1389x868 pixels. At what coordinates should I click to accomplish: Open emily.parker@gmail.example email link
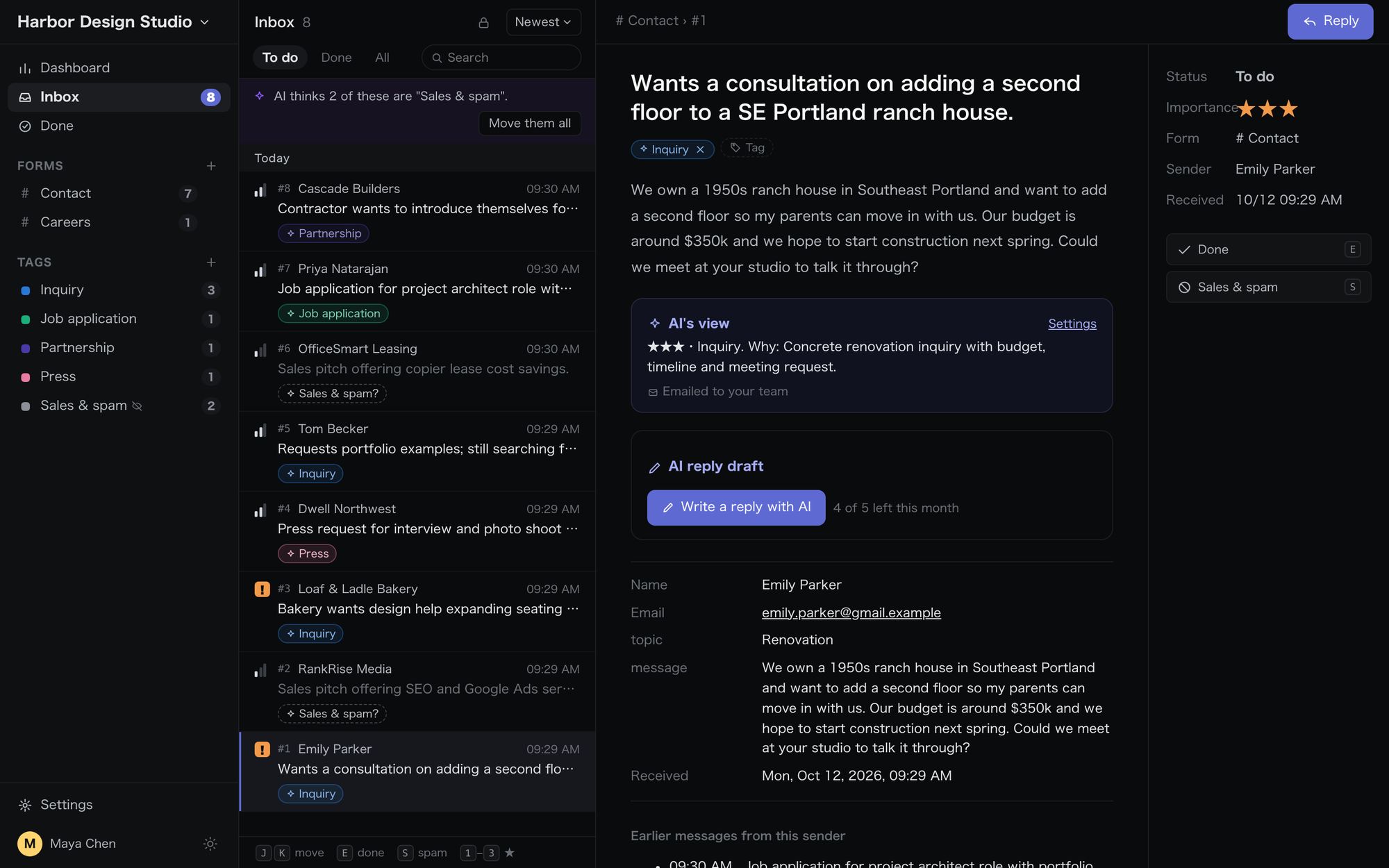pos(851,612)
